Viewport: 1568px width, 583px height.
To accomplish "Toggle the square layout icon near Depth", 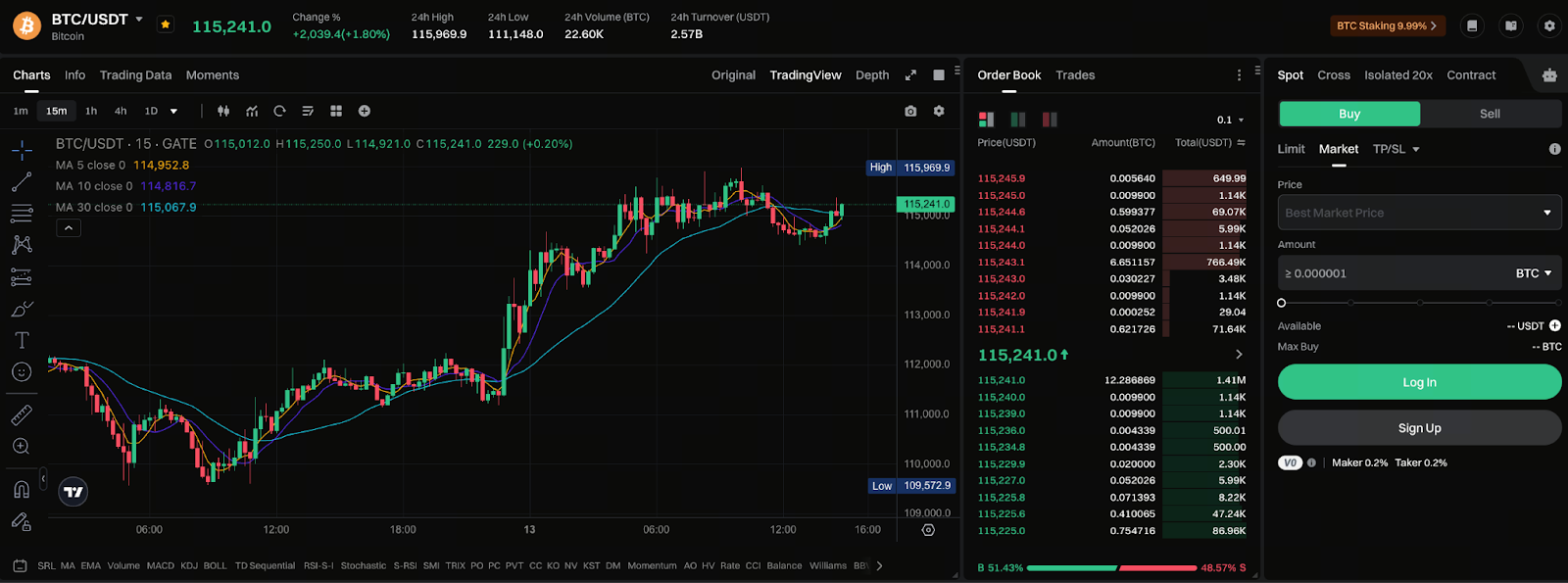I will click(x=939, y=74).
